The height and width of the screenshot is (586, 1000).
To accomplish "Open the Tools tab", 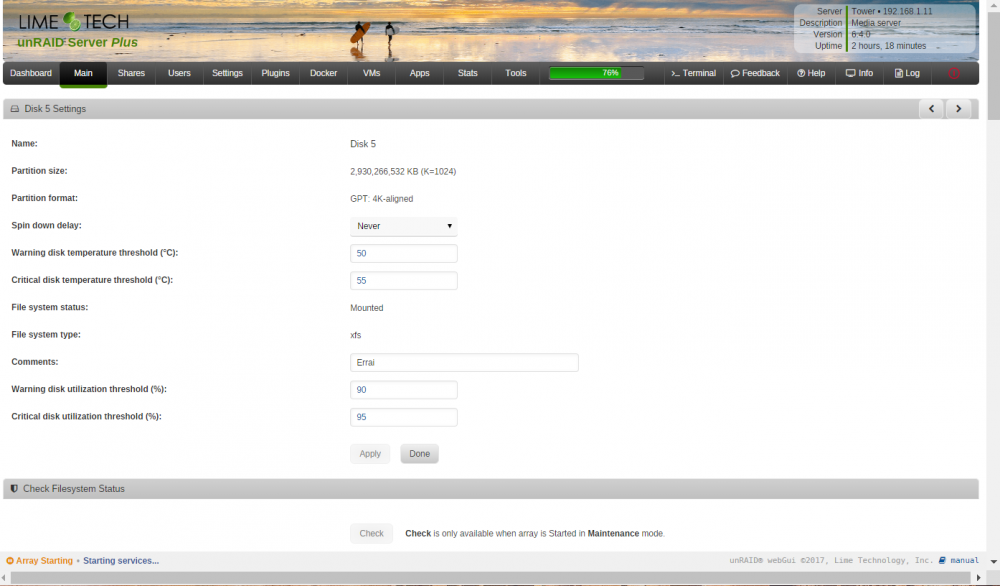I will 516,73.
